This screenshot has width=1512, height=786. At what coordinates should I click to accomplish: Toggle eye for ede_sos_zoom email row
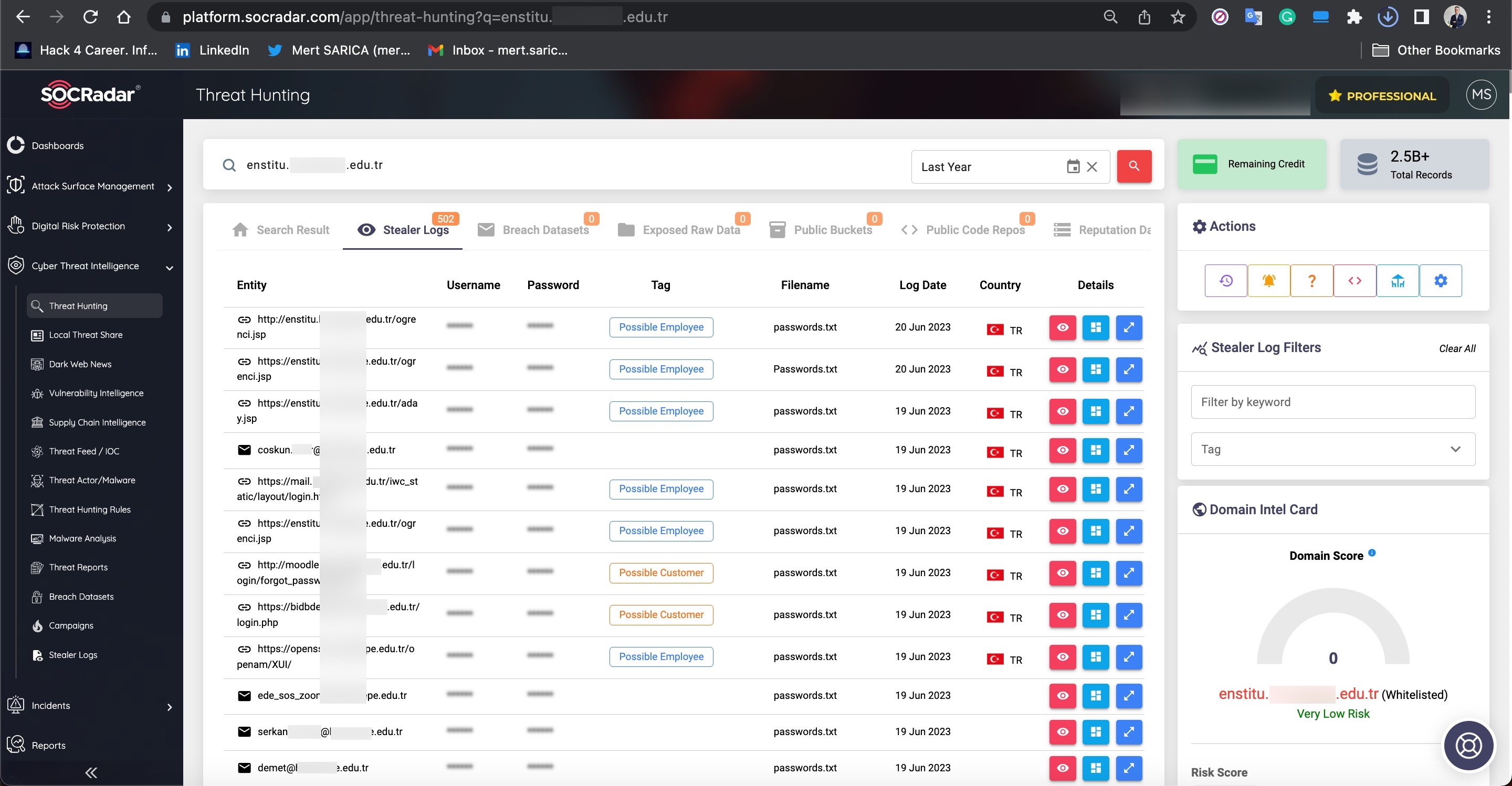[1063, 696]
